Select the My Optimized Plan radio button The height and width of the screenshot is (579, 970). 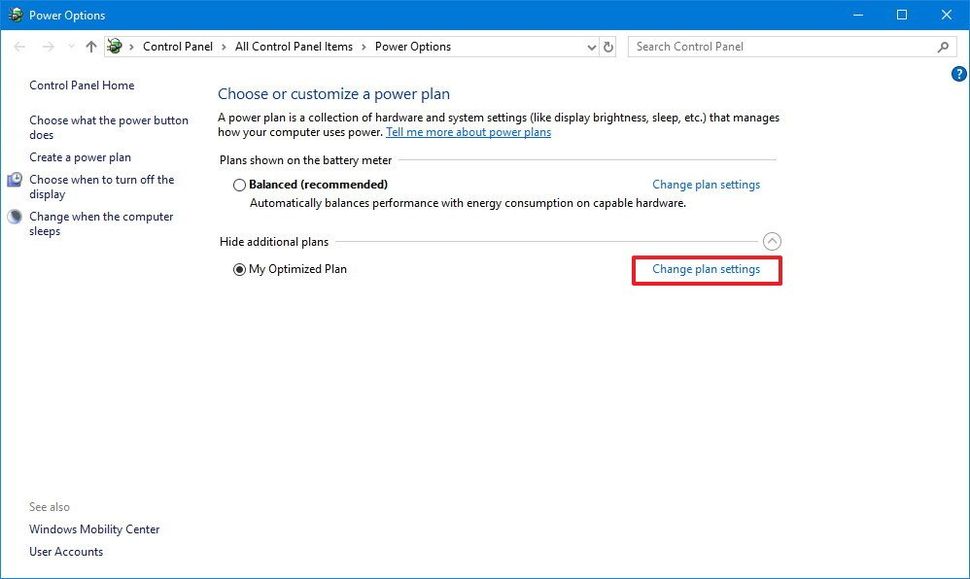[x=238, y=268]
